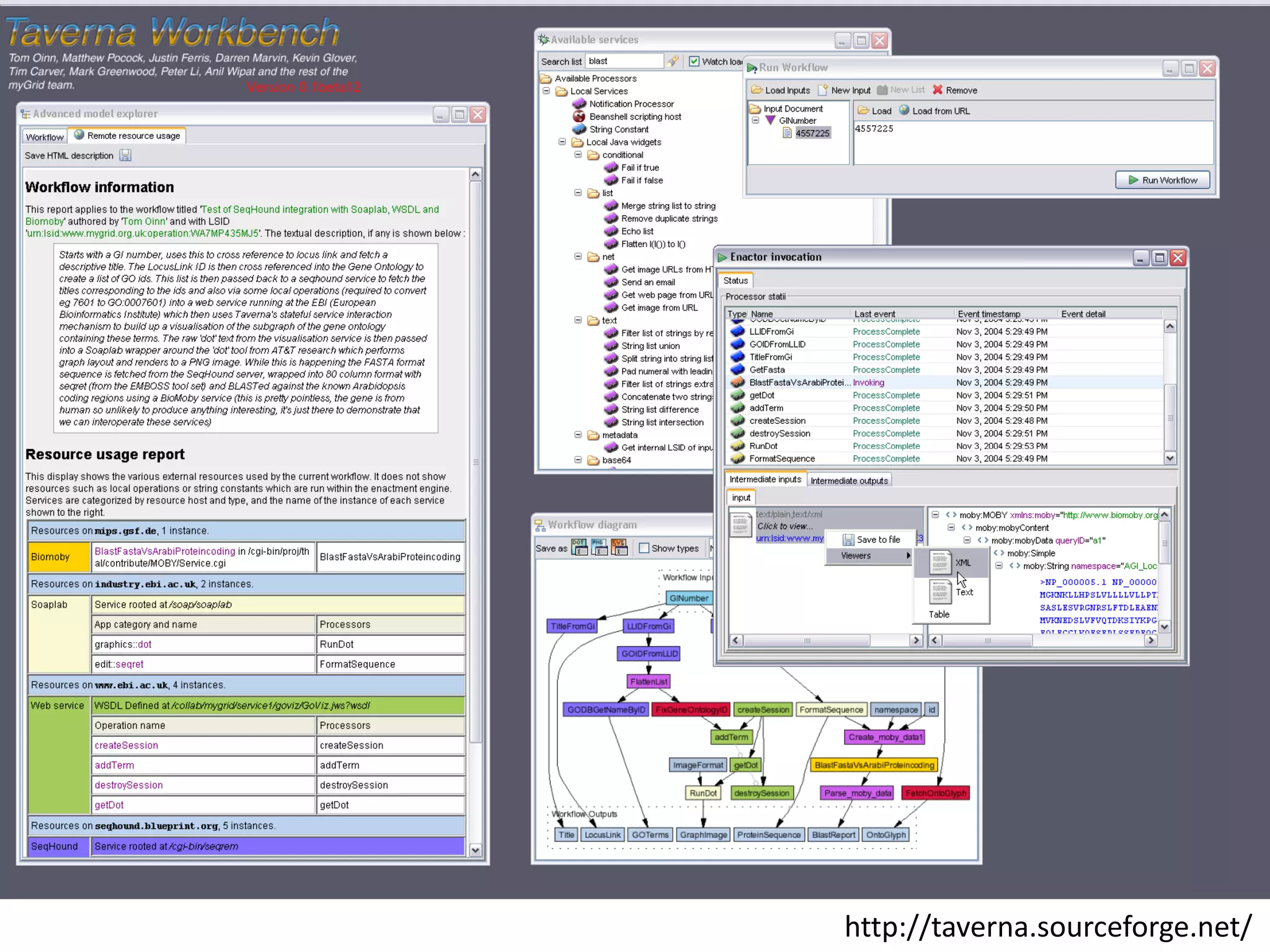The height and width of the screenshot is (952, 1270).
Task: Click the Status tab in Enactor invocation
Action: (x=735, y=280)
